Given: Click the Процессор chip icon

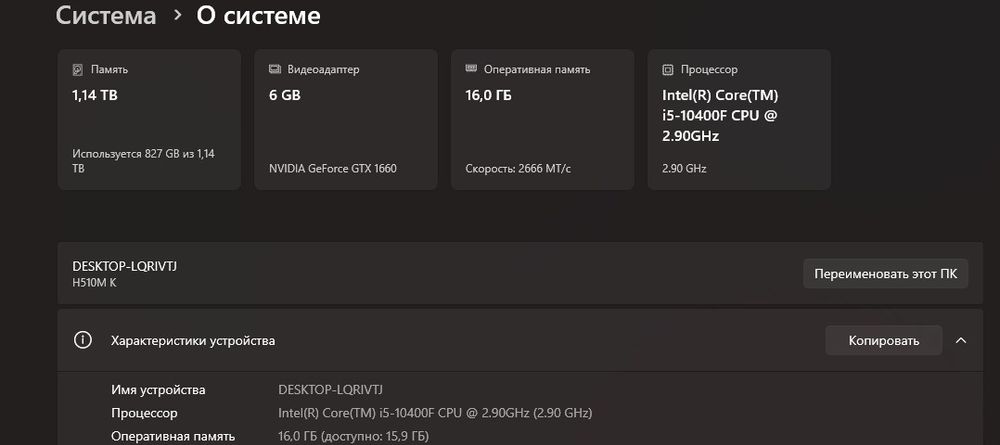Looking at the screenshot, I should click(668, 70).
